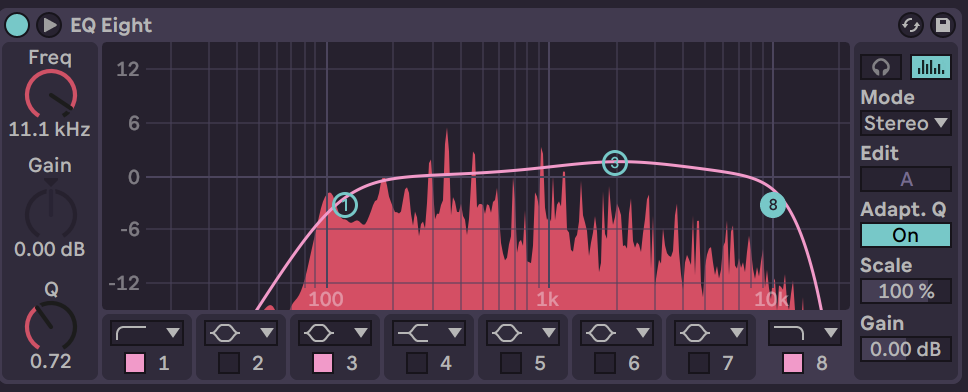Click the Gain knob
Viewport: 968px width, 392px height.
pos(51,212)
